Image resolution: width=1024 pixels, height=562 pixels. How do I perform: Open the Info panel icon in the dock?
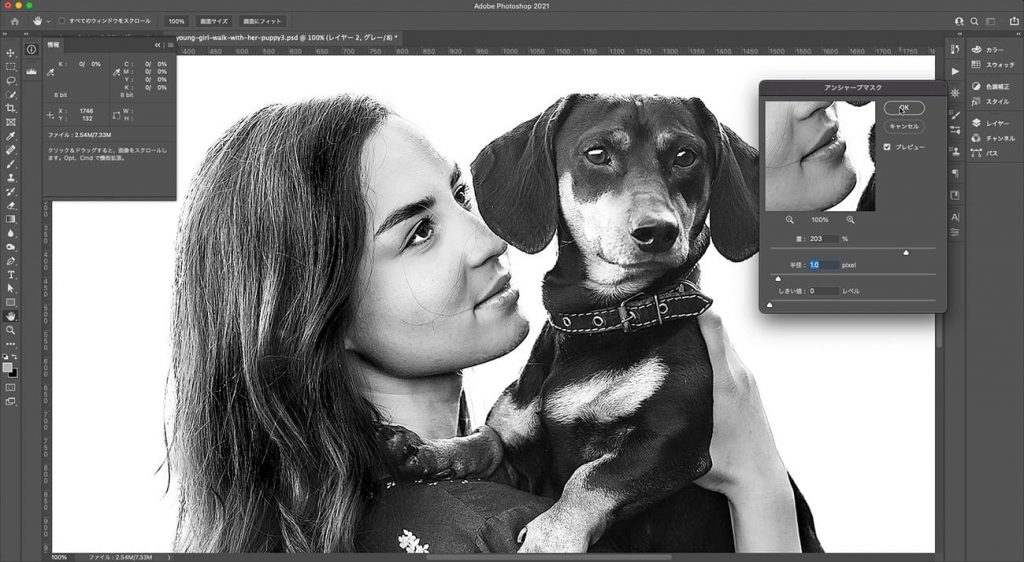pyautogui.click(x=31, y=50)
